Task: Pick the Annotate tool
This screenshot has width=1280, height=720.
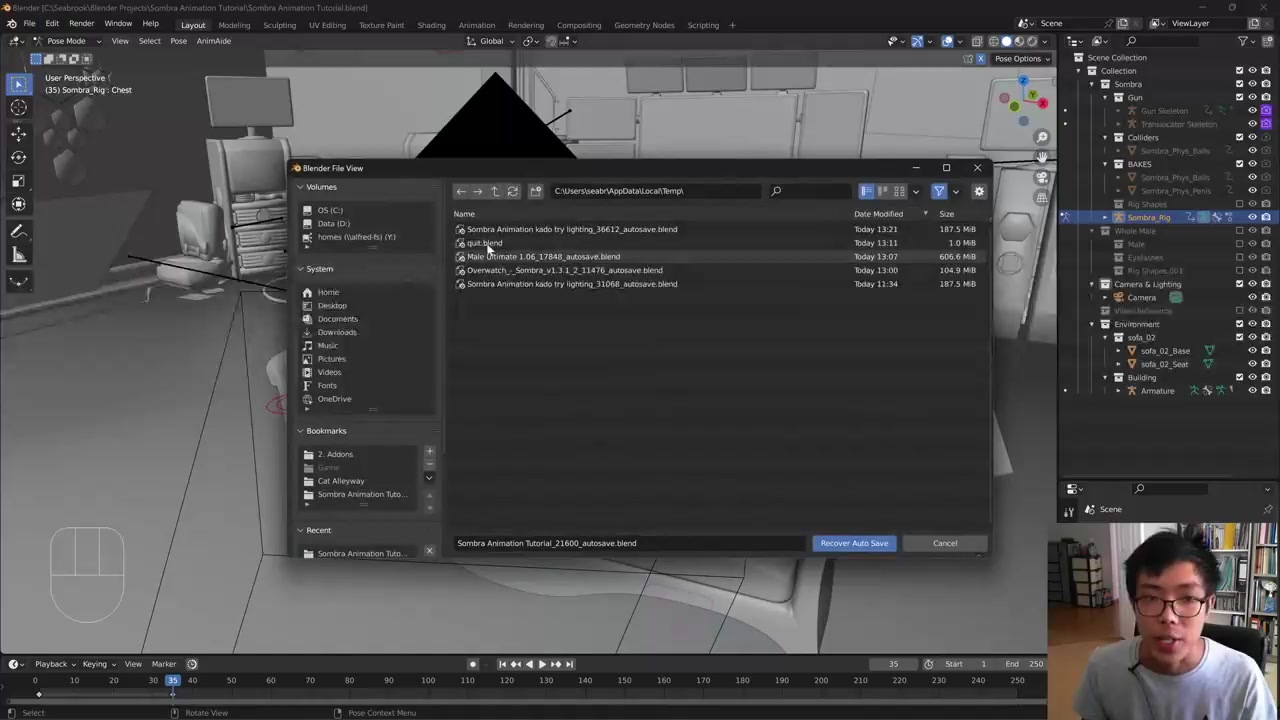Action: [18, 231]
